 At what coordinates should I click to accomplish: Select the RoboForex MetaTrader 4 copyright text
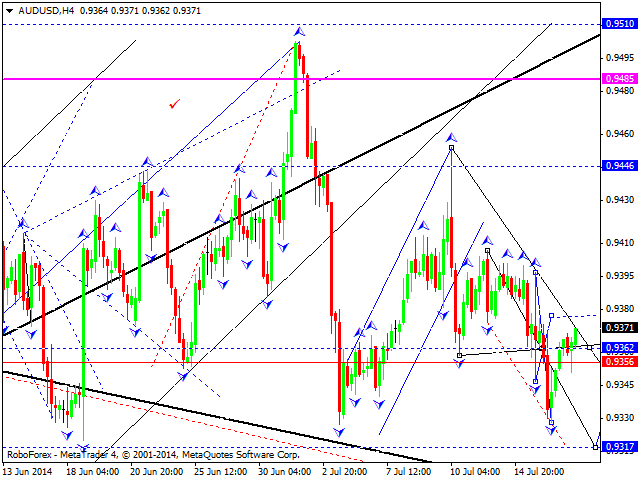153,454
